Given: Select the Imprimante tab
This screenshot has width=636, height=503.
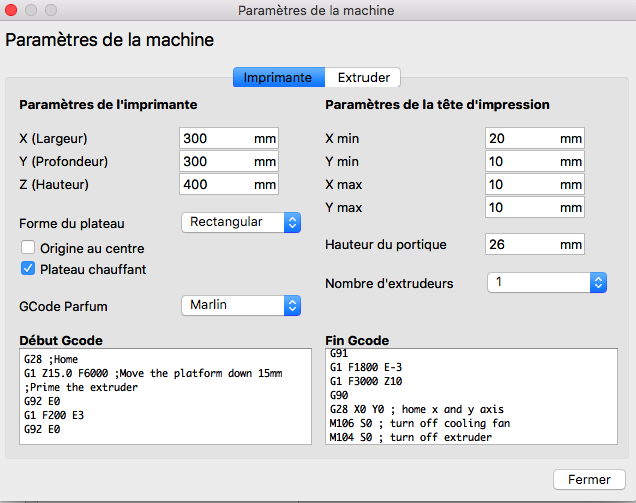Looking at the screenshot, I should click(278, 77).
